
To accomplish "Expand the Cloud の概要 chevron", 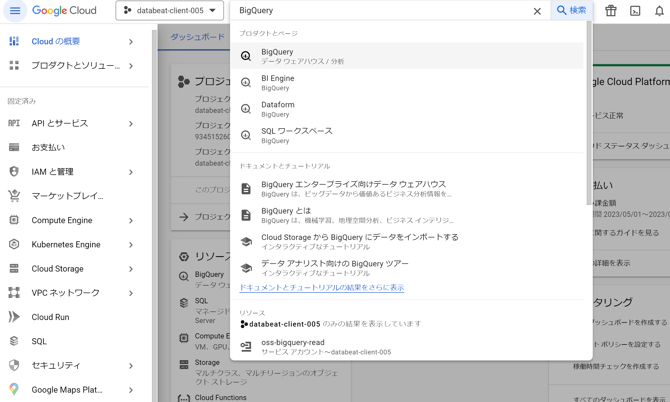I will pos(131,42).
